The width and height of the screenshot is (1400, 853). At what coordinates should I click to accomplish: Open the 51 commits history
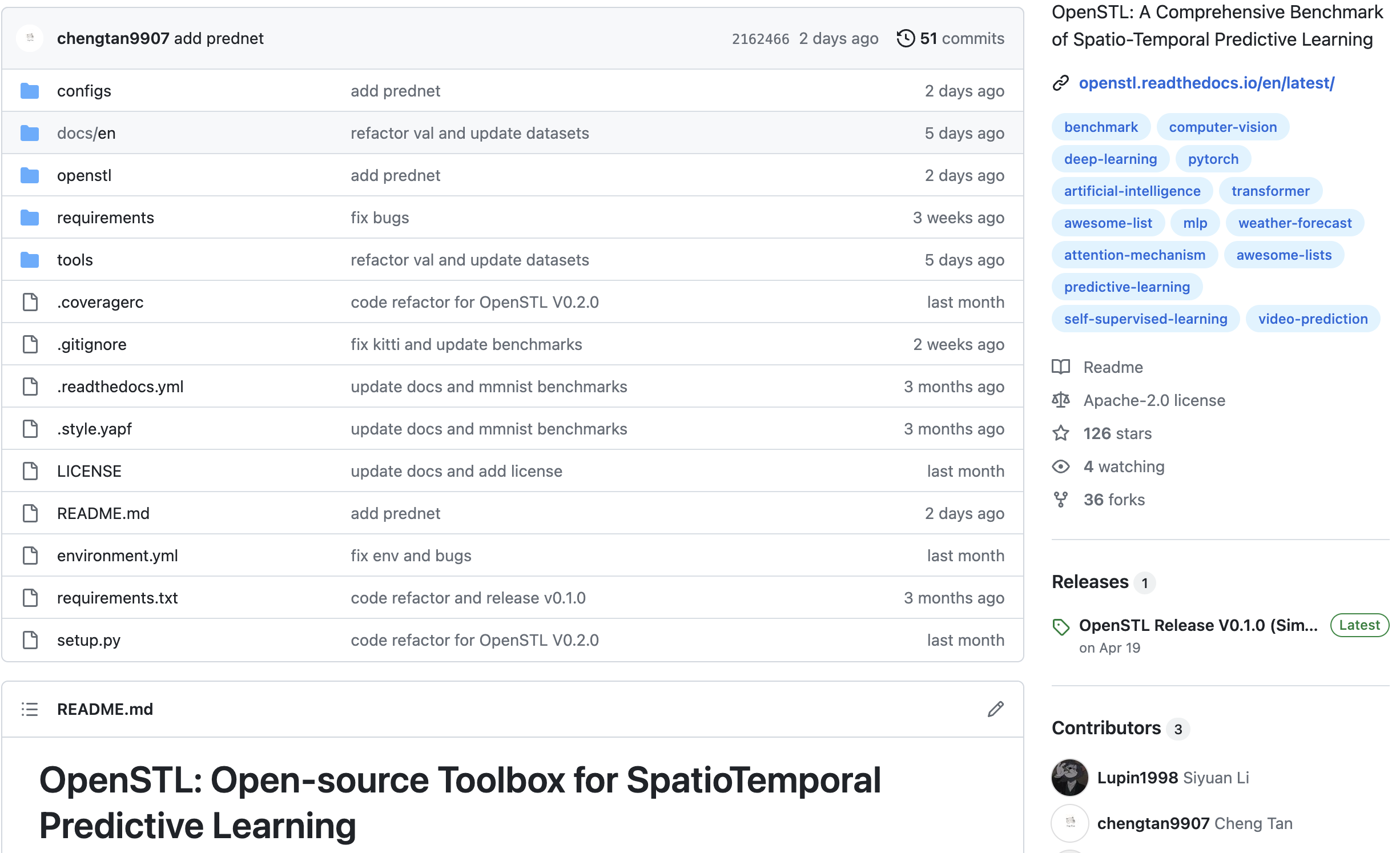point(962,38)
